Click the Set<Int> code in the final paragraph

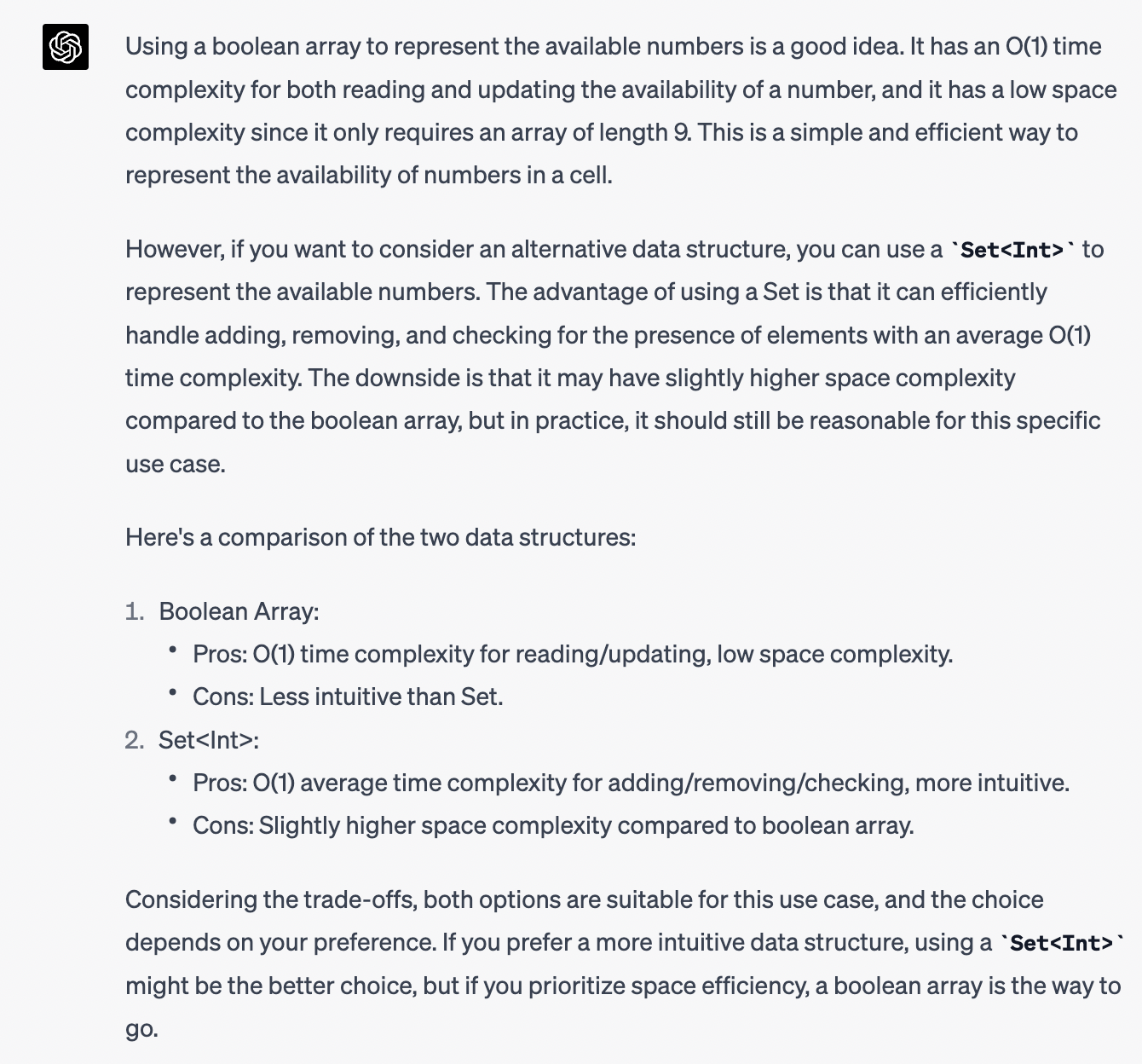click(x=1062, y=943)
